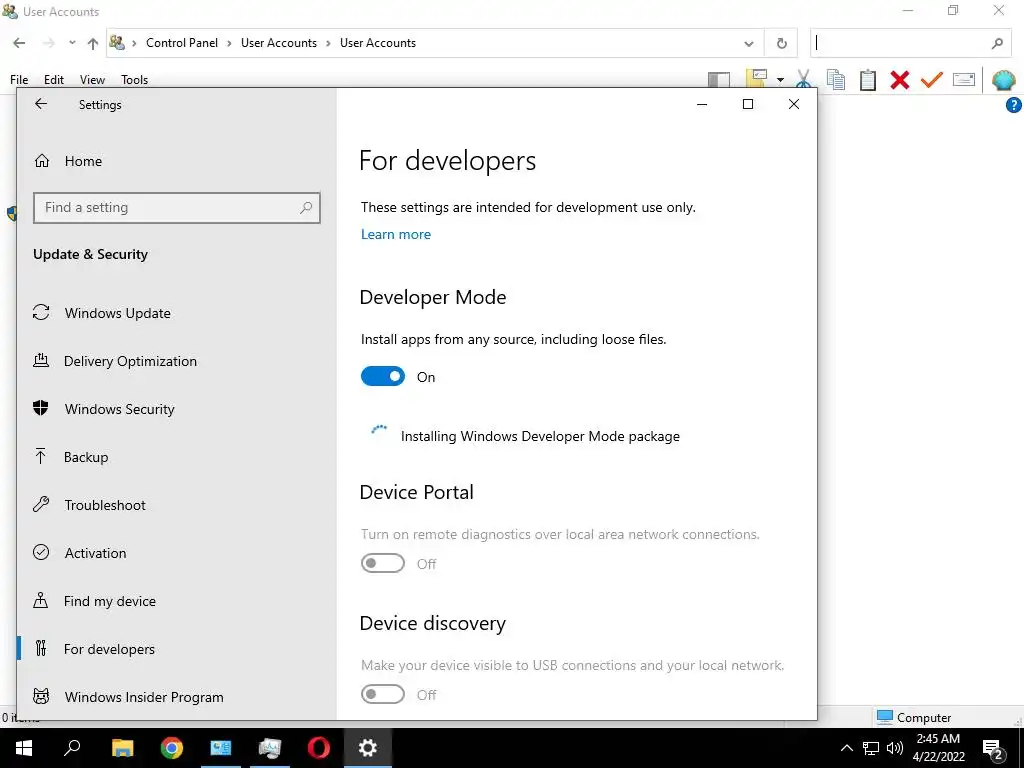
Task: Click first User Accounts breadcrumb
Action: point(279,43)
